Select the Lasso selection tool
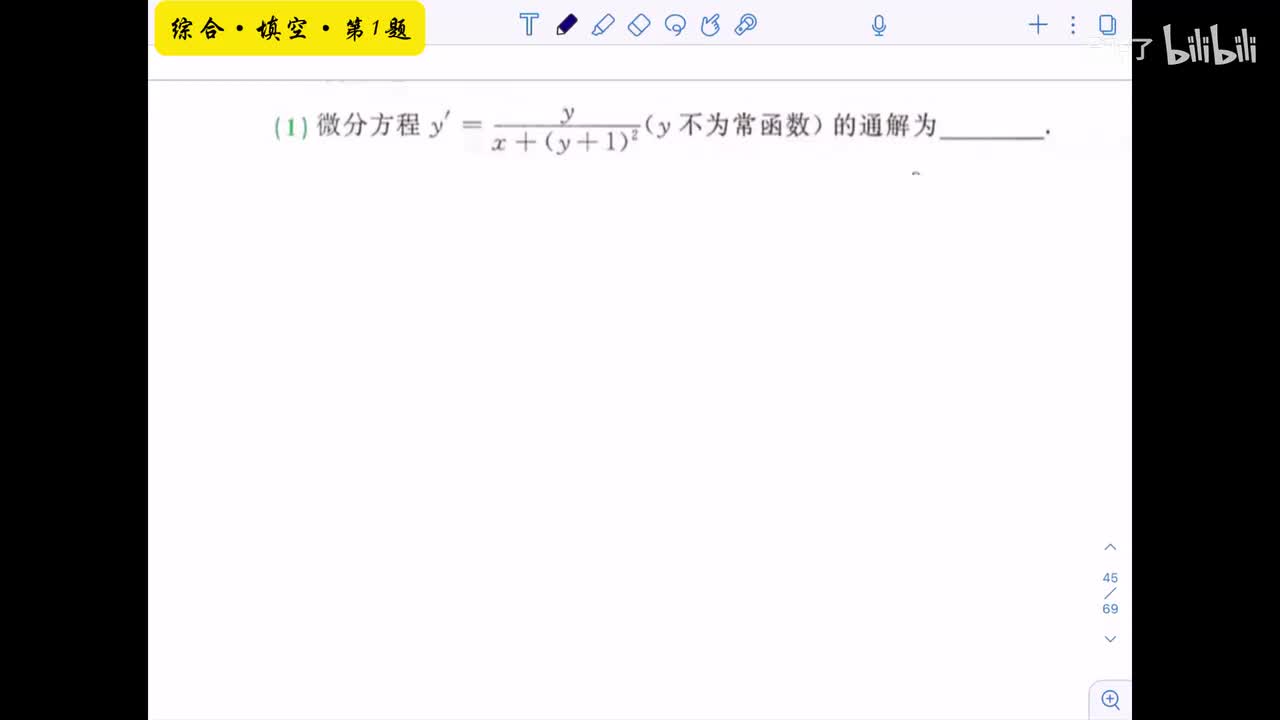 [675, 25]
